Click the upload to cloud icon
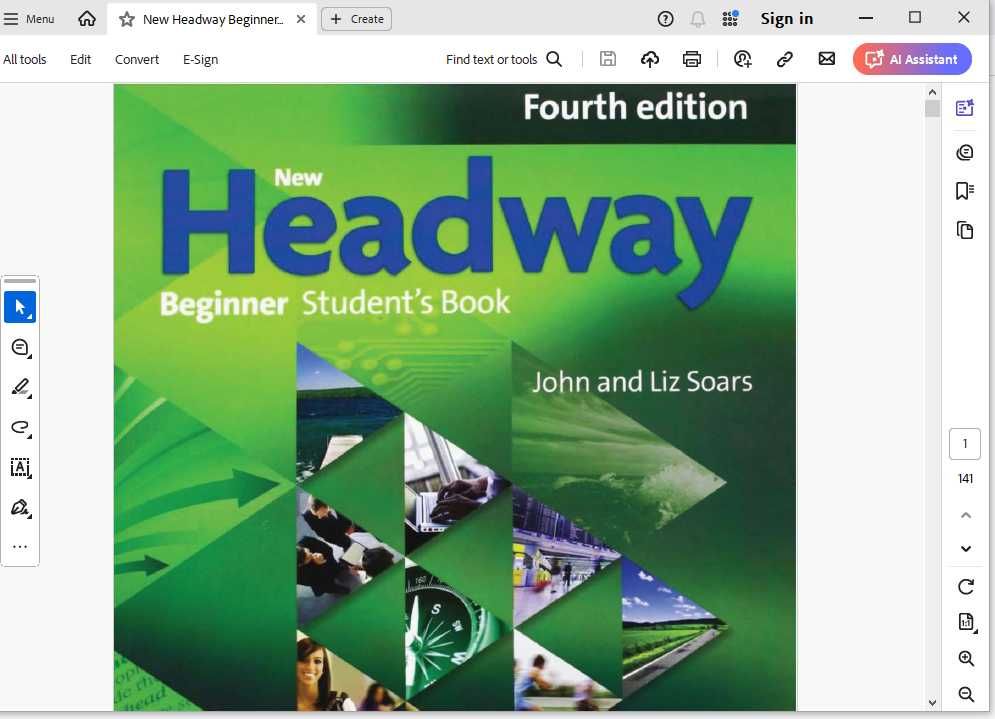This screenshot has width=995, height=719. pyautogui.click(x=650, y=59)
